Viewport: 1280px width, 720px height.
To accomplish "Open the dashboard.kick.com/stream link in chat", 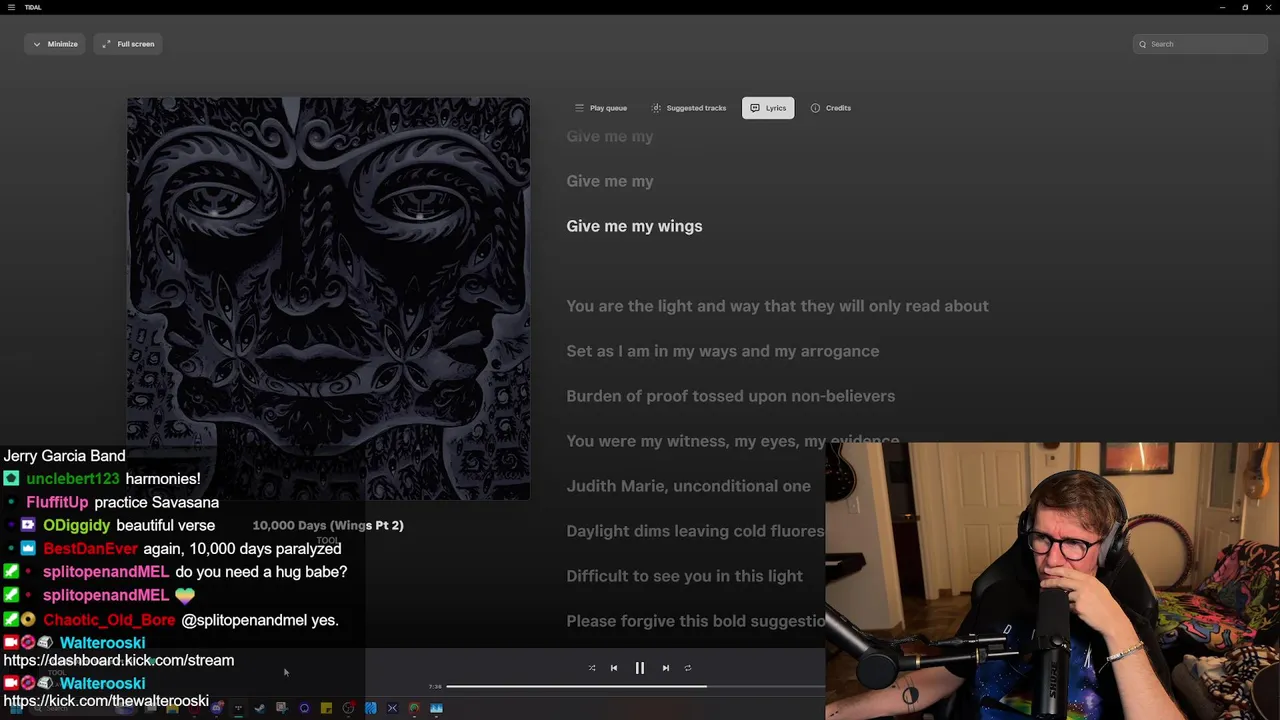I will (119, 660).
